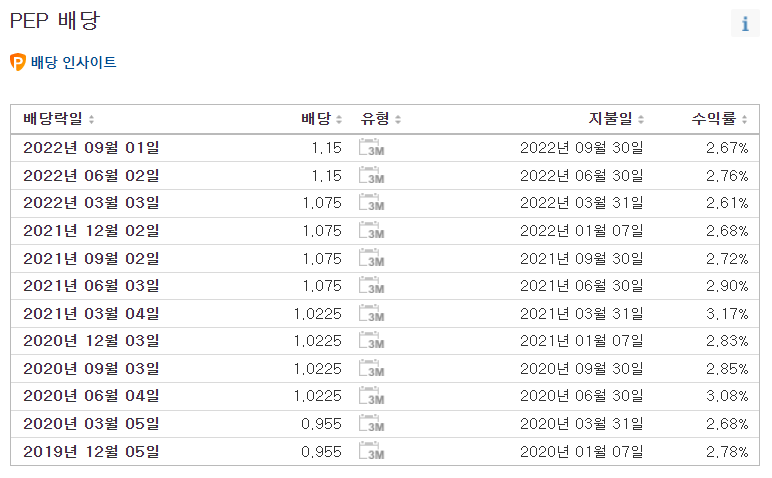Click payment date 2022년 01월 07일

pos(581,231)
